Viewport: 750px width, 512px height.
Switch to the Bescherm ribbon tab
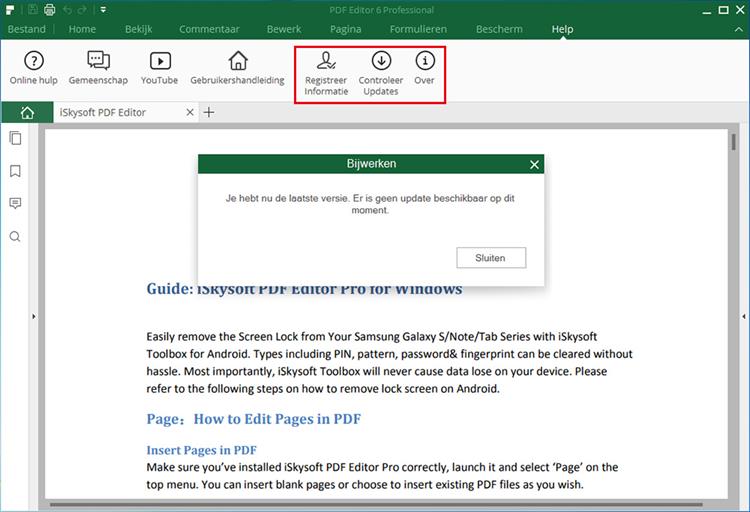click(x=499, y=29)
